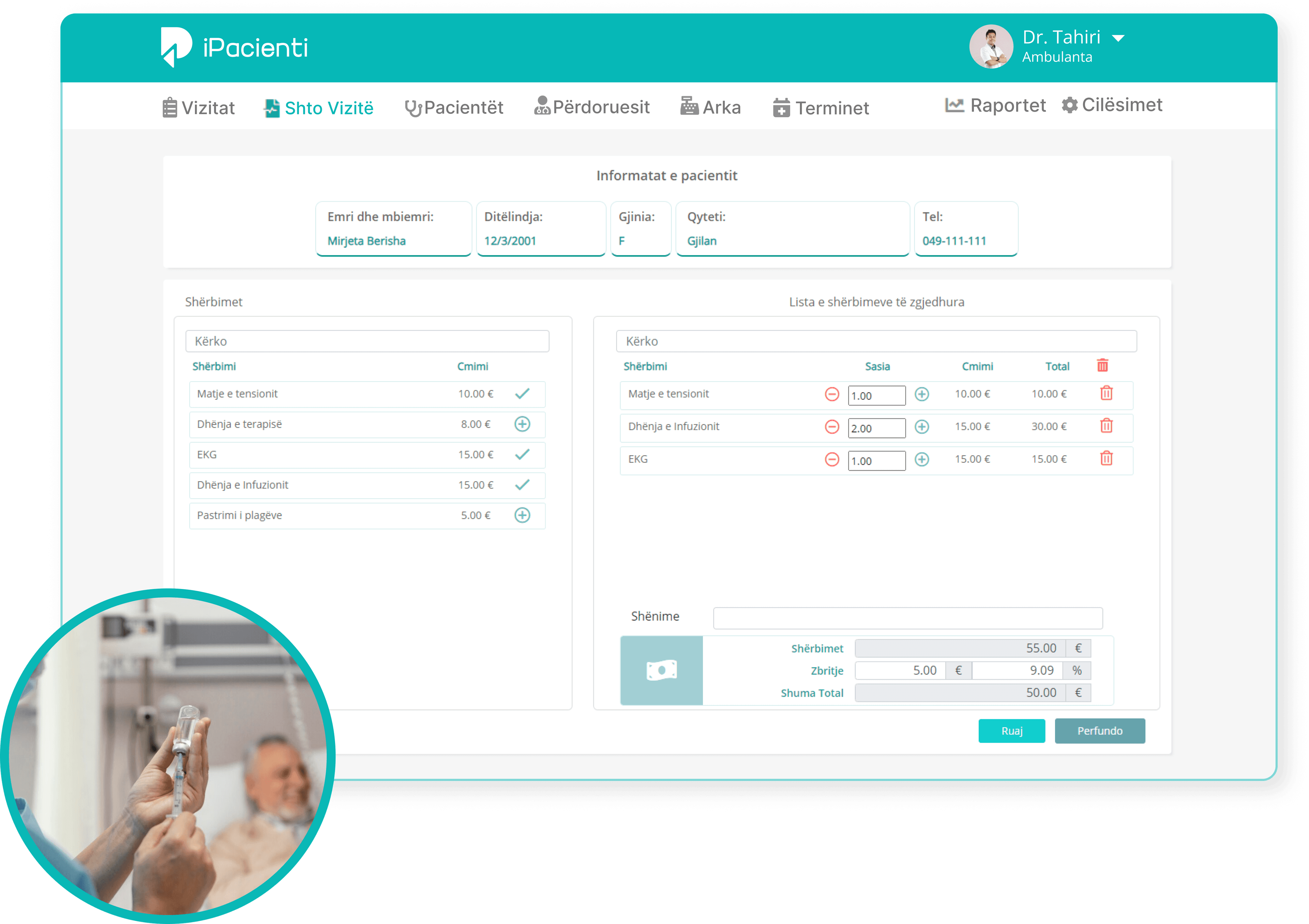Viewport: 1309px width, 924px height.
Task: Click the cash payment money icon
Action: [661, 670]
